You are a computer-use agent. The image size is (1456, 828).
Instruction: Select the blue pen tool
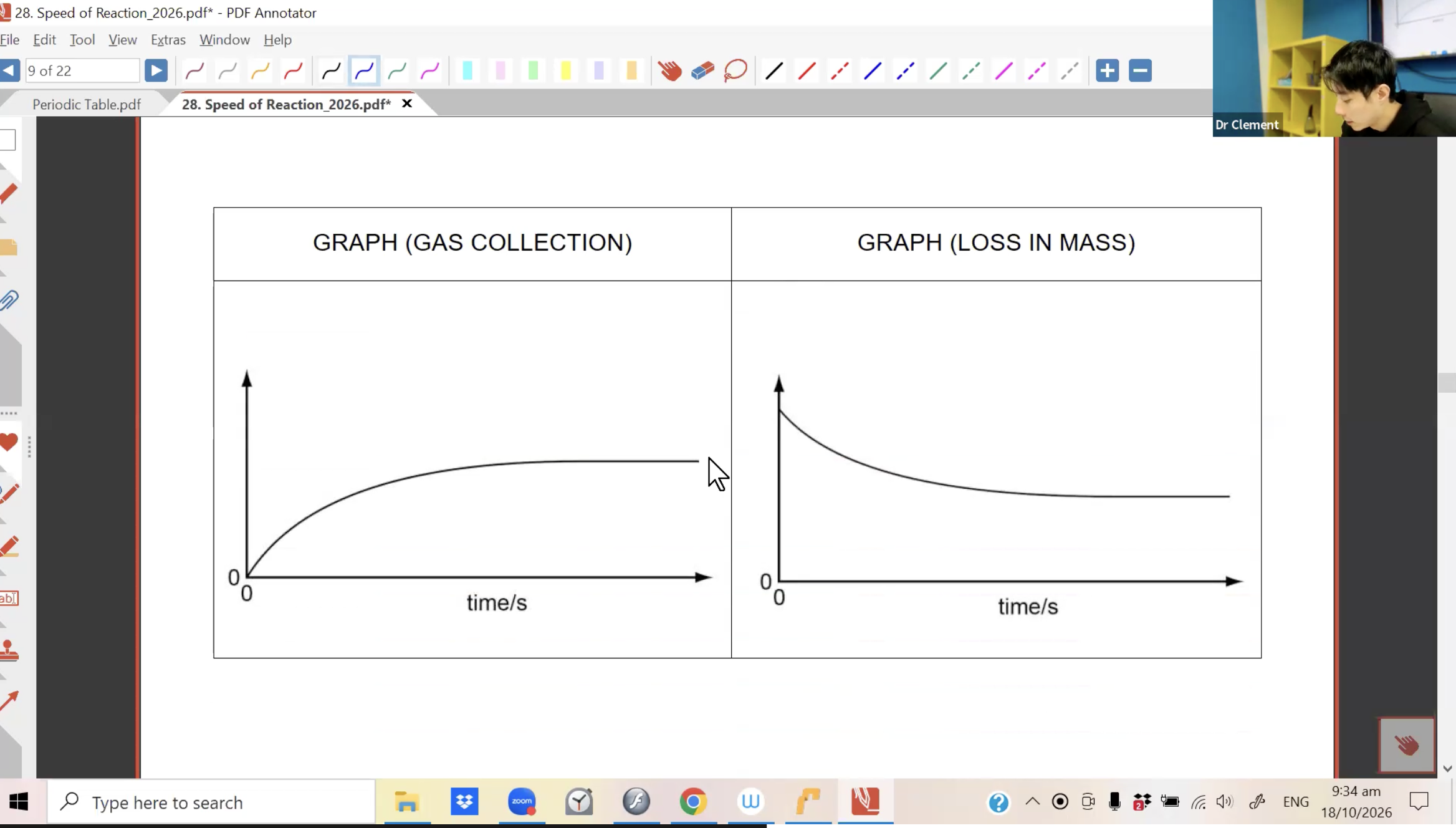(365, 70)
